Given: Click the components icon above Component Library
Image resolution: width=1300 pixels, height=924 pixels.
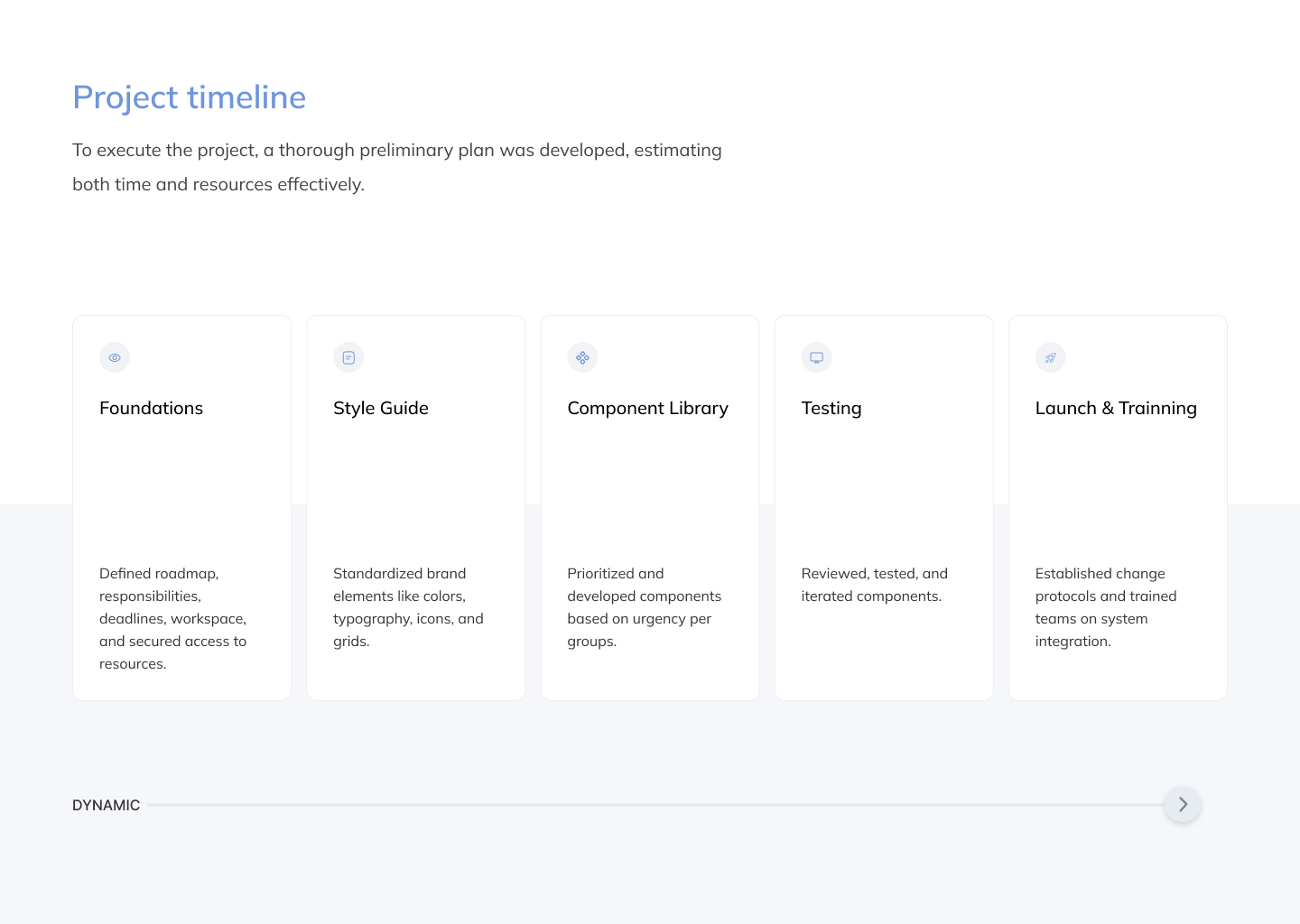Looking at the screenshot, I should (x=582, y=357).
